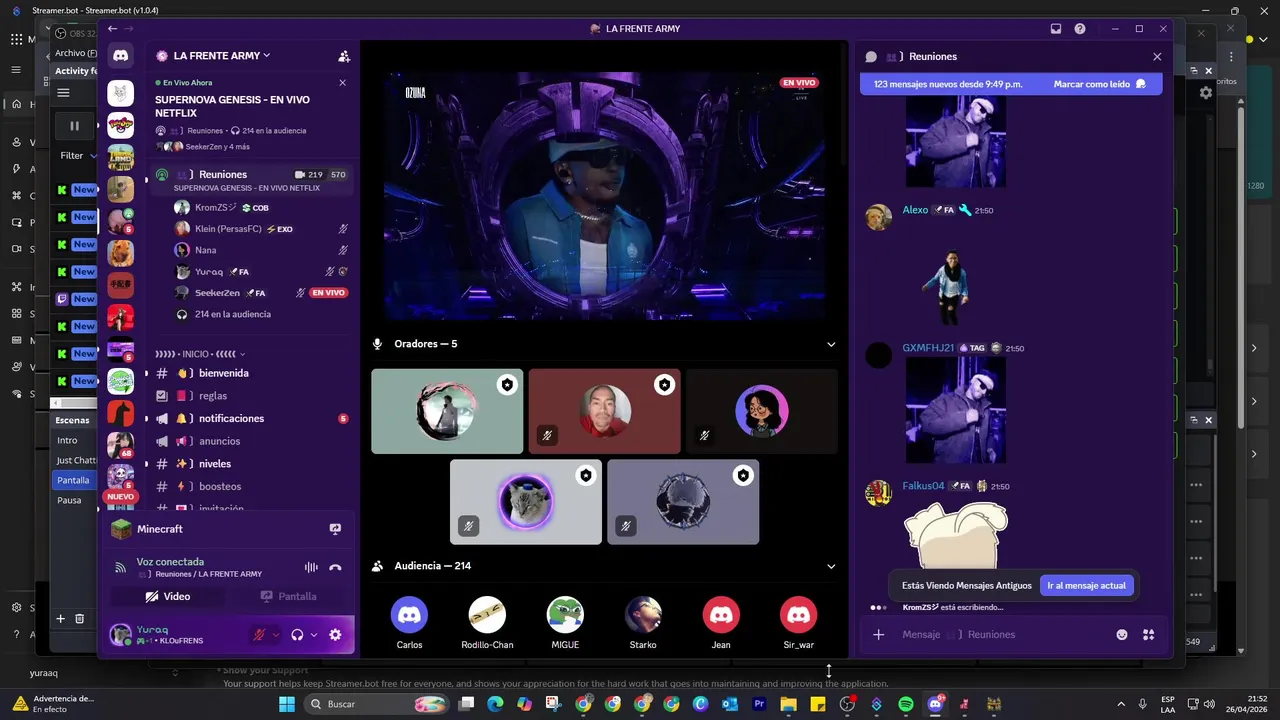Open the Discord help question mark icon
1280x720 pixels.
pyautogui.click(x=1080, y=29)
